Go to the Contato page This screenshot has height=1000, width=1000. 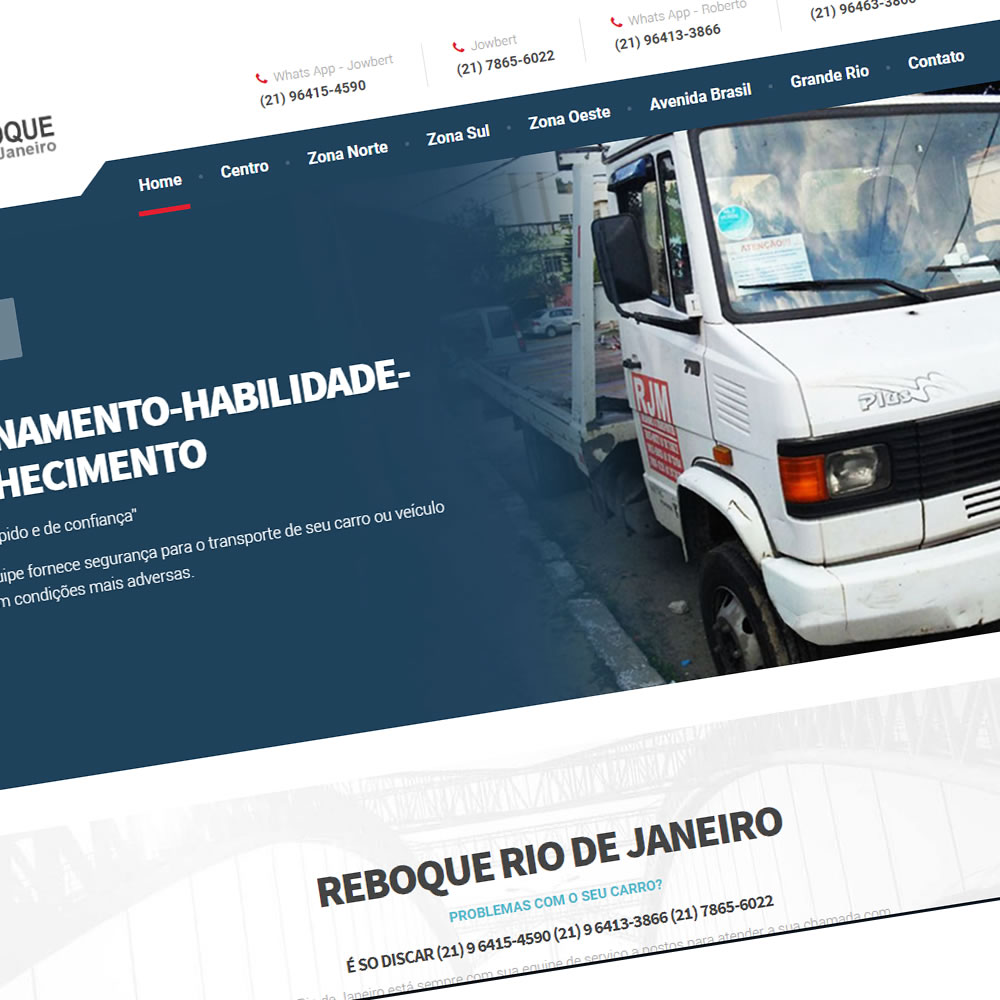pyautogui.click(x=936, y=60)
